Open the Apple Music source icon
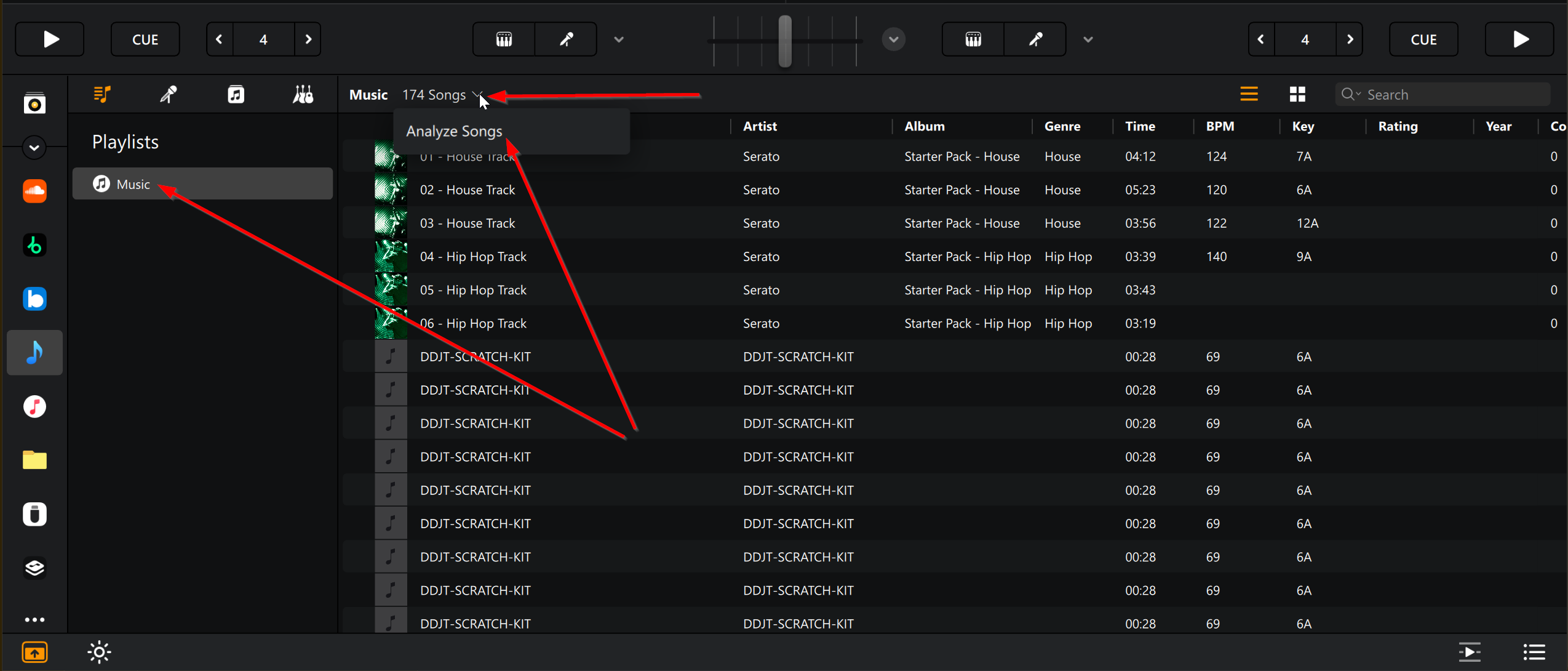This screenshot has width=1568, height=671. coord(34,407)
